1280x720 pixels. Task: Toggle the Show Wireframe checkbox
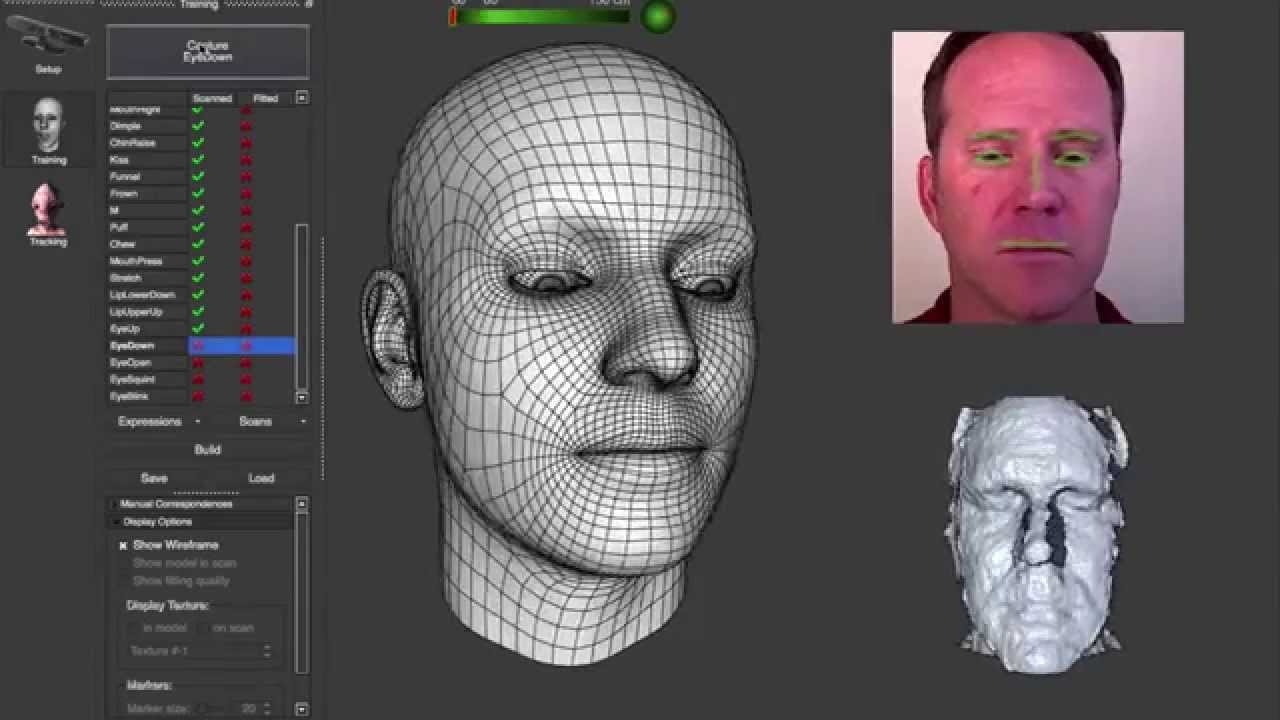pos(123,545)
